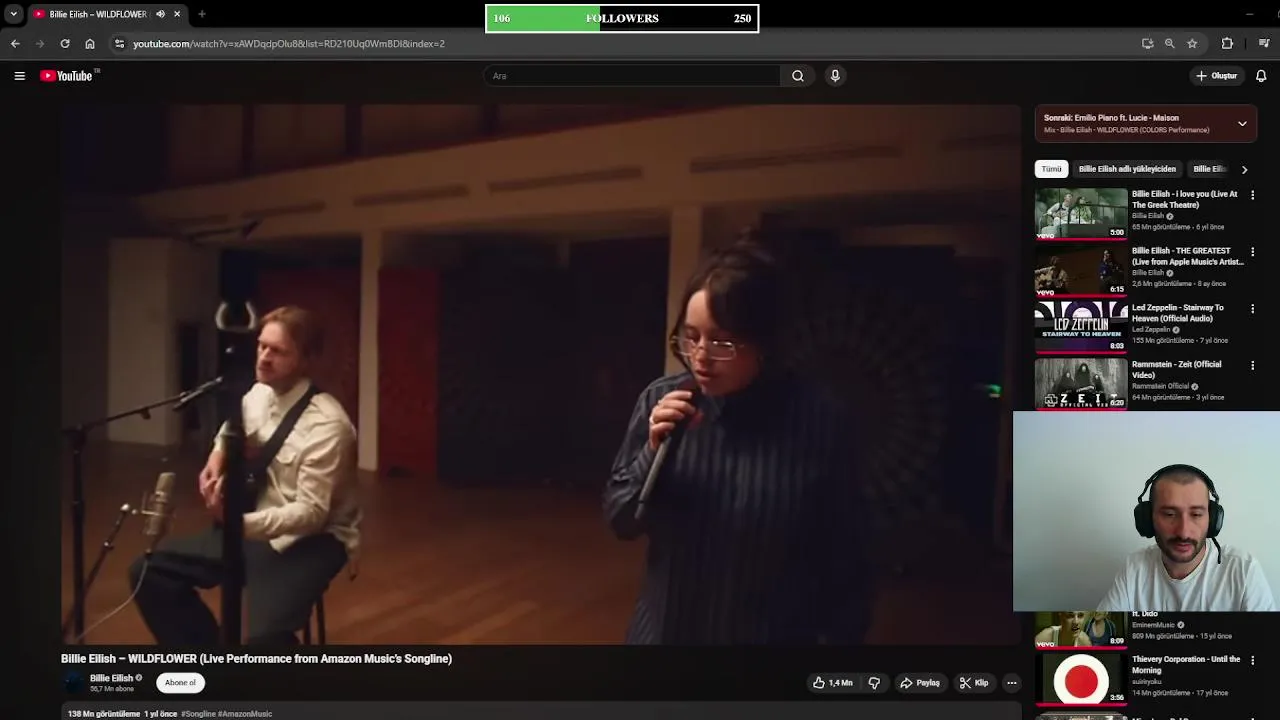
Task: Open site information icon in address bar
Action: [119, 44]
